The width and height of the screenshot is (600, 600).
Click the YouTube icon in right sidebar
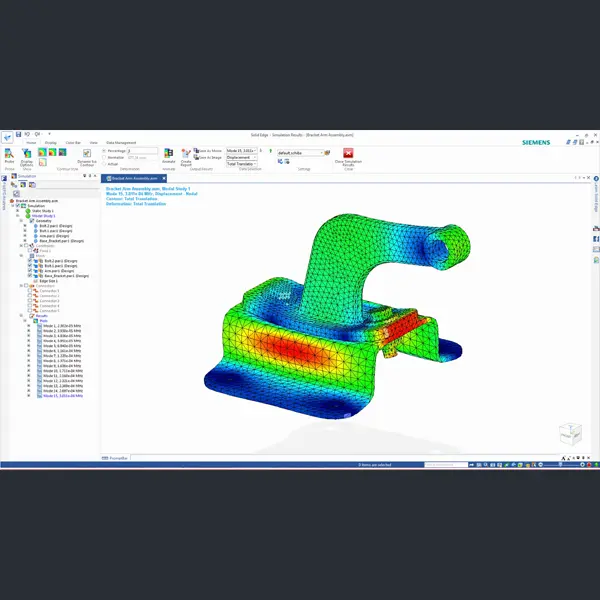pyautogui.click(x=596, y=228)
